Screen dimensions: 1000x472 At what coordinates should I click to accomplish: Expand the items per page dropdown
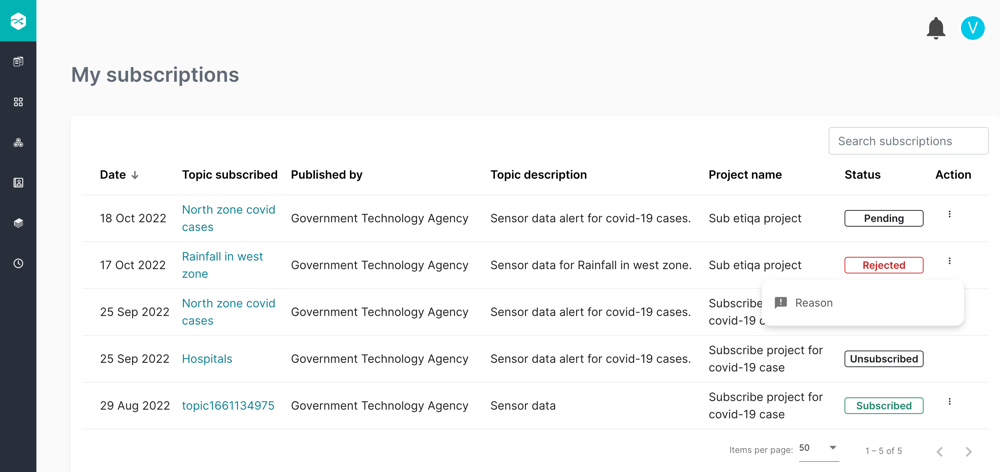point(819,449)
